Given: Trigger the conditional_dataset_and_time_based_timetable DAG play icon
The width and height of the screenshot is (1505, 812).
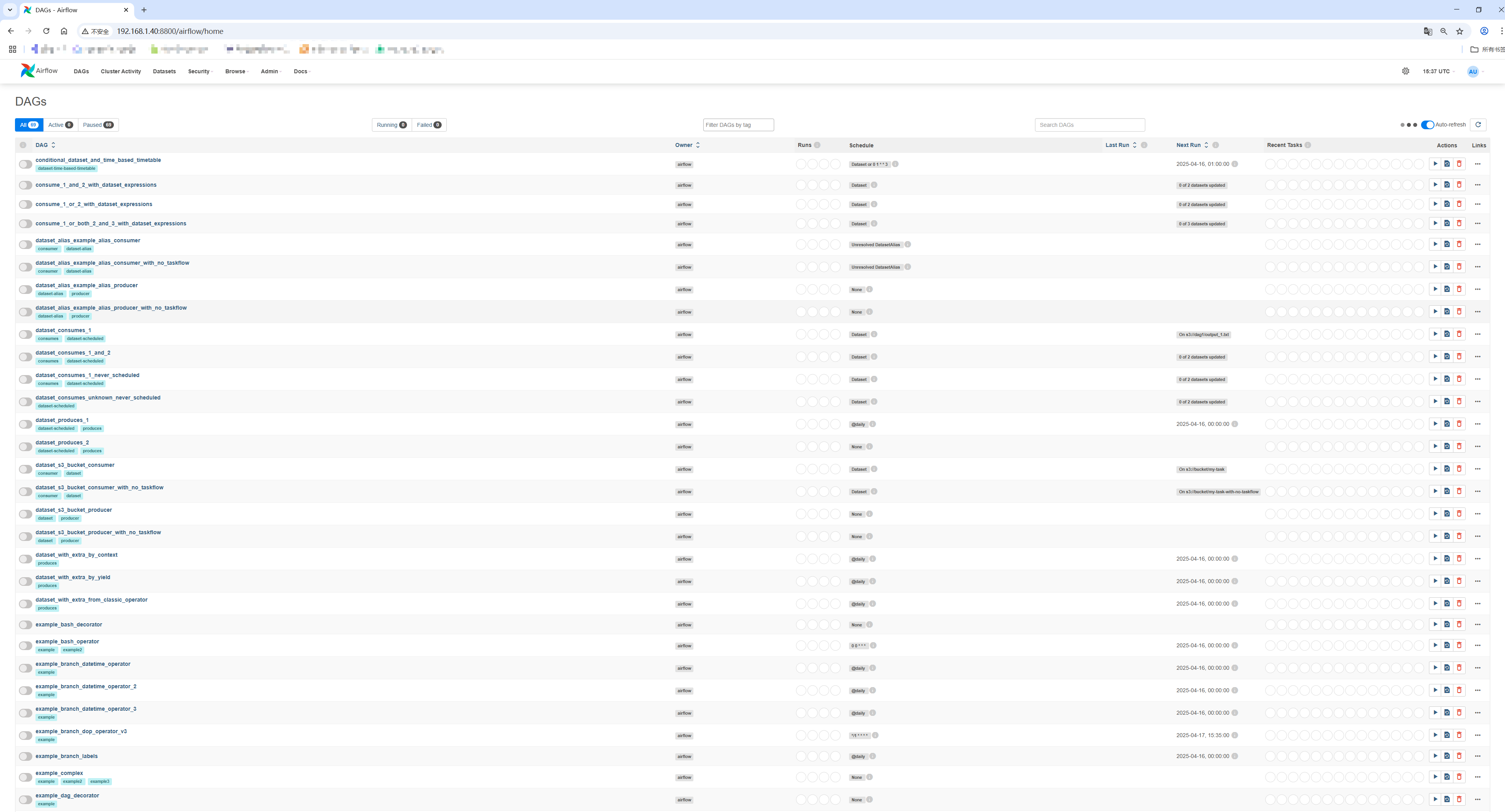Looking at the screenshot, I should pyautogui.click(x=1435, y=164).
